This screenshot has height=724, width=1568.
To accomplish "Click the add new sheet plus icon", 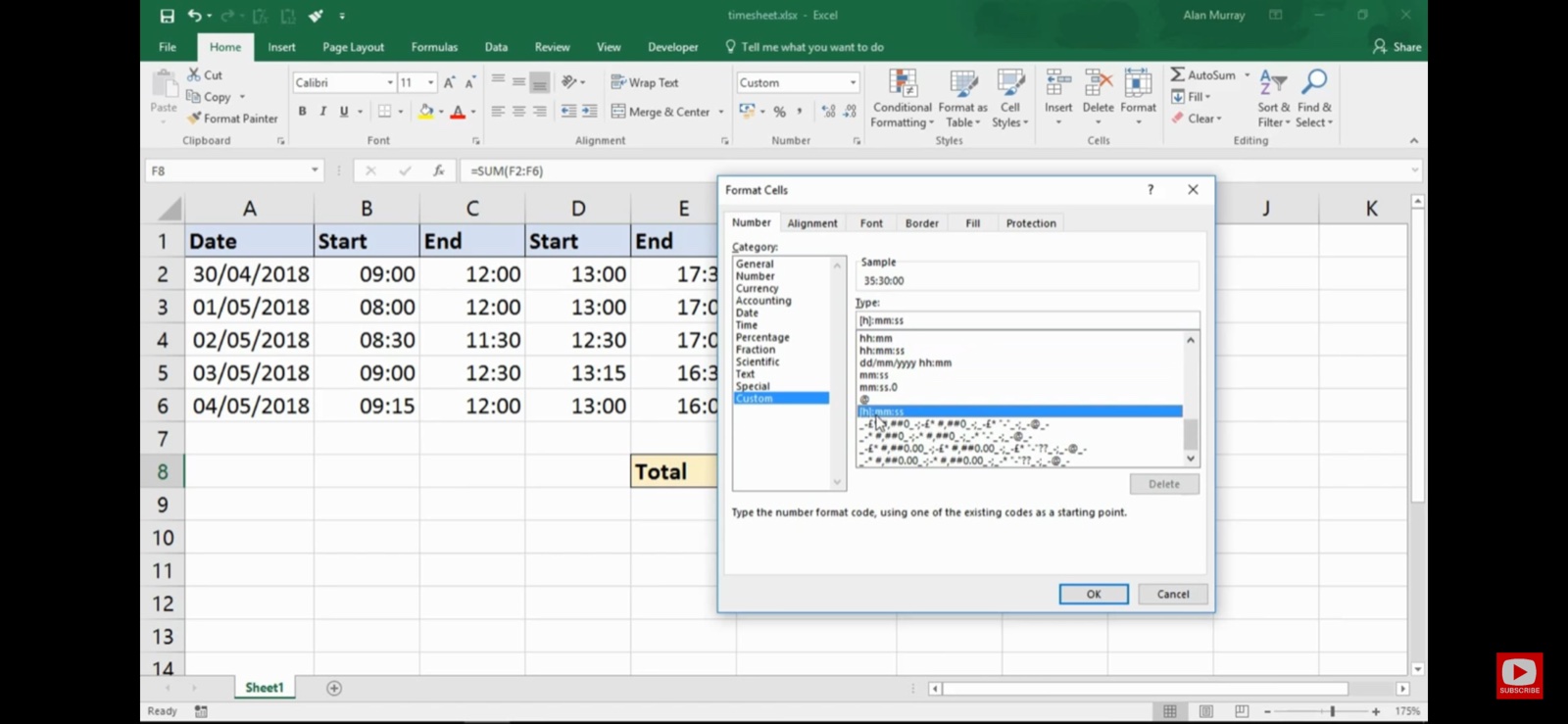I will [334, 689].
